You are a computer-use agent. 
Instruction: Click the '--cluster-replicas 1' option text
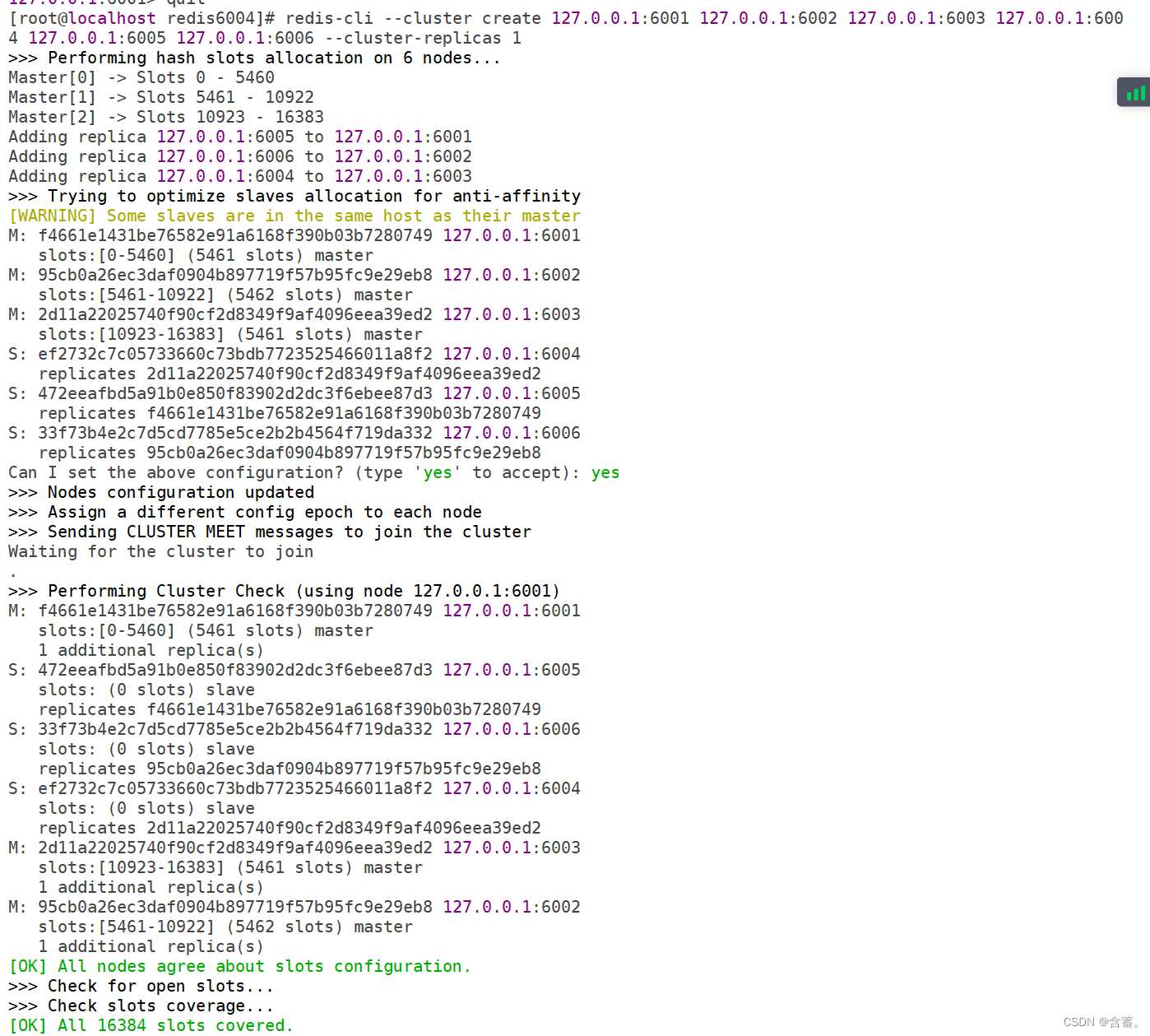click(423, 38)
